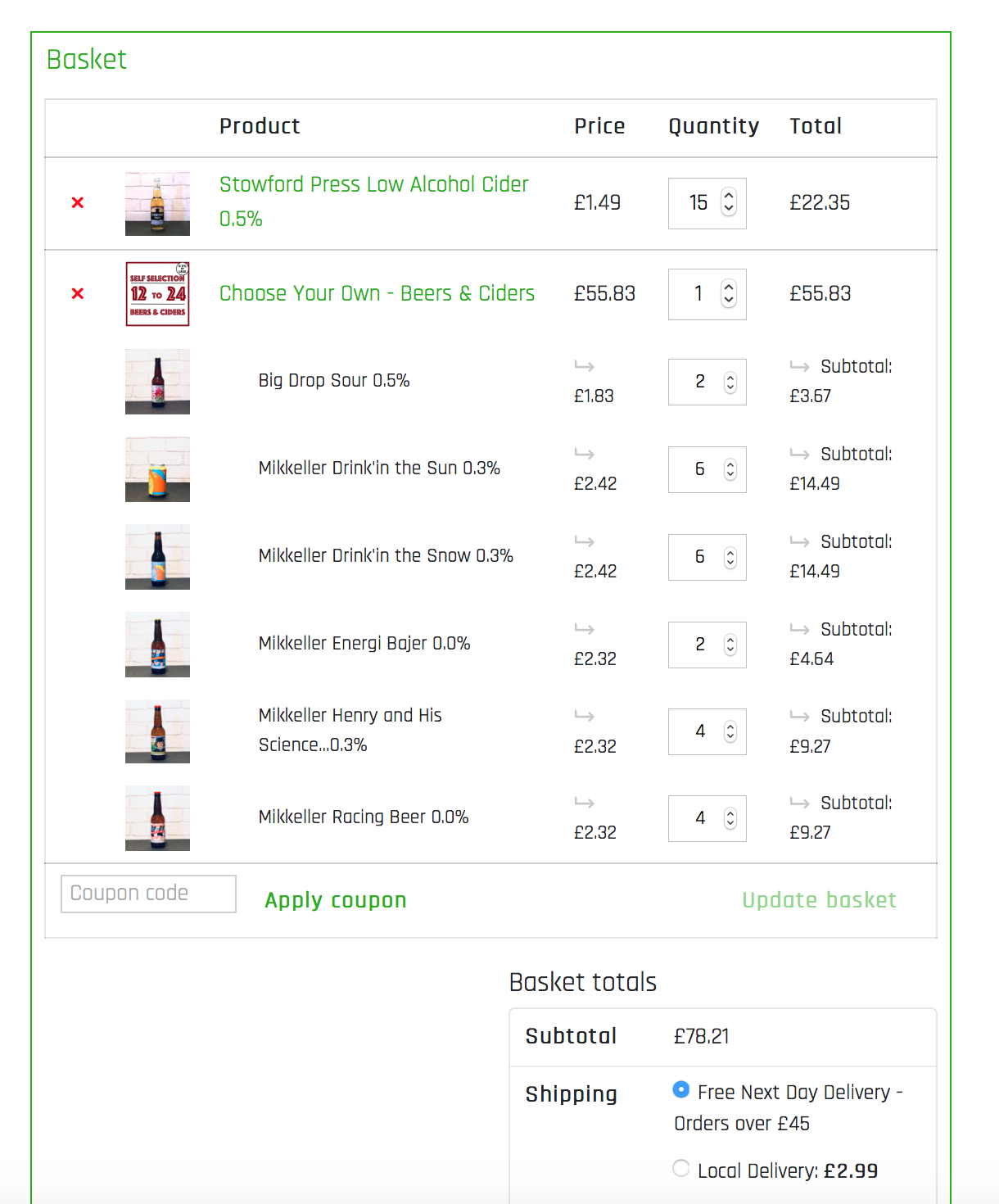Click the Update basket button
The height and width of the screenshot is (1204, 999).
click(819, 900)
